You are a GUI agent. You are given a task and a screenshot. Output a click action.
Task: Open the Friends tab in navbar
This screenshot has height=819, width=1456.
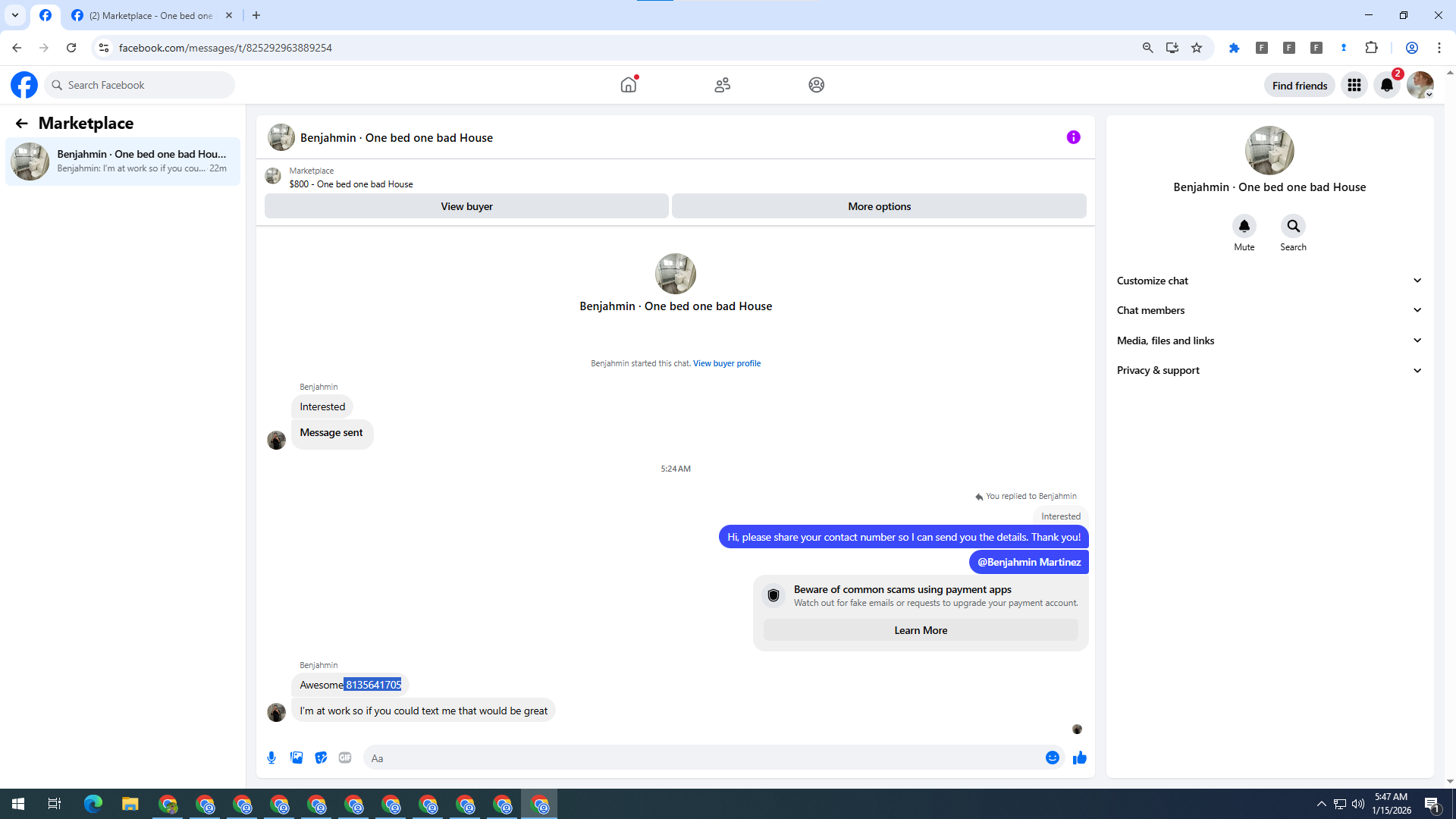722,85
